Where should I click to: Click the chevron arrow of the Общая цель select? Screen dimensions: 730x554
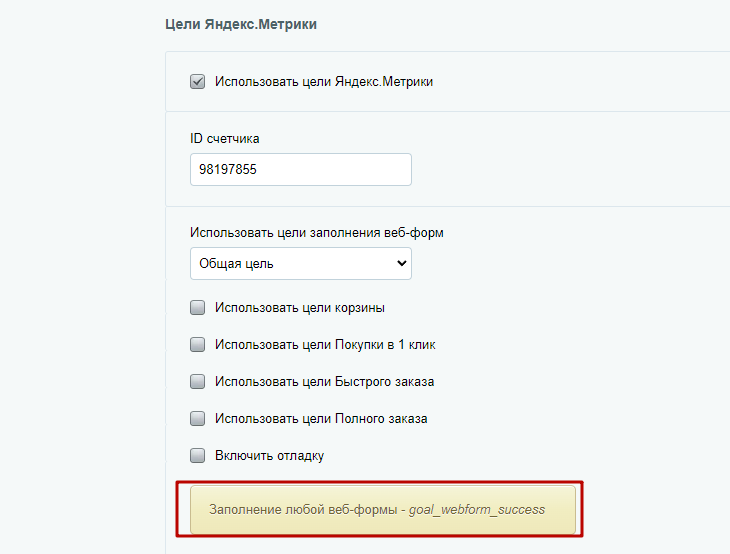[x=401, y=263]
